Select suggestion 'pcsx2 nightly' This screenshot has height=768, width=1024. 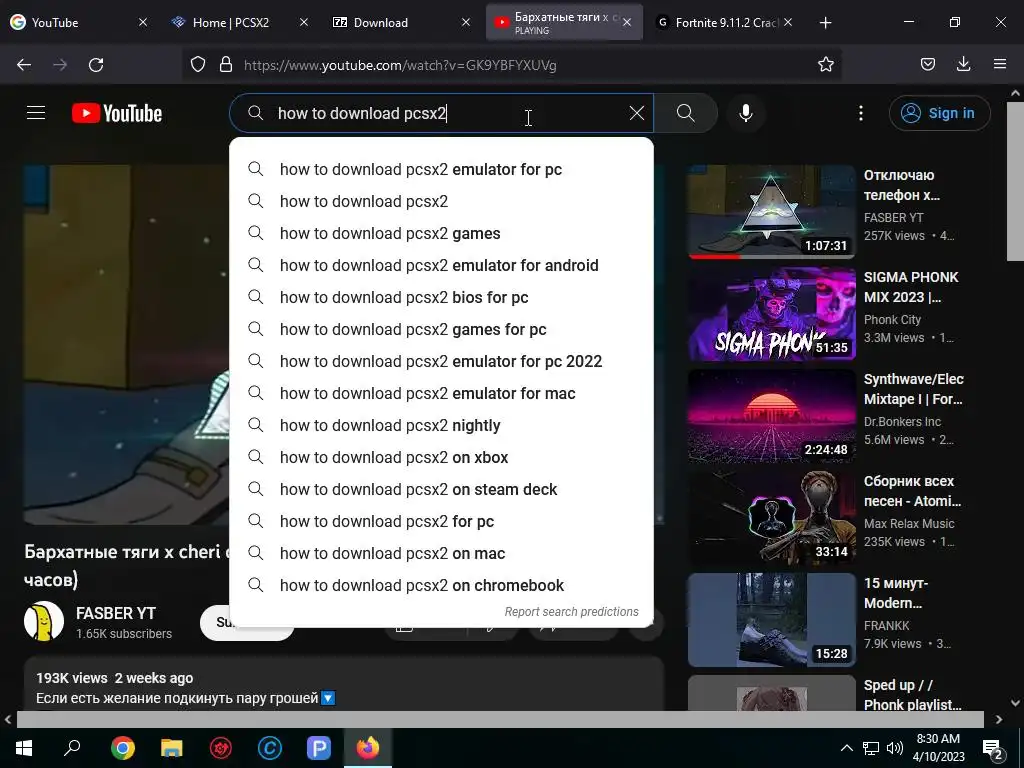click(x=441, y=425)
